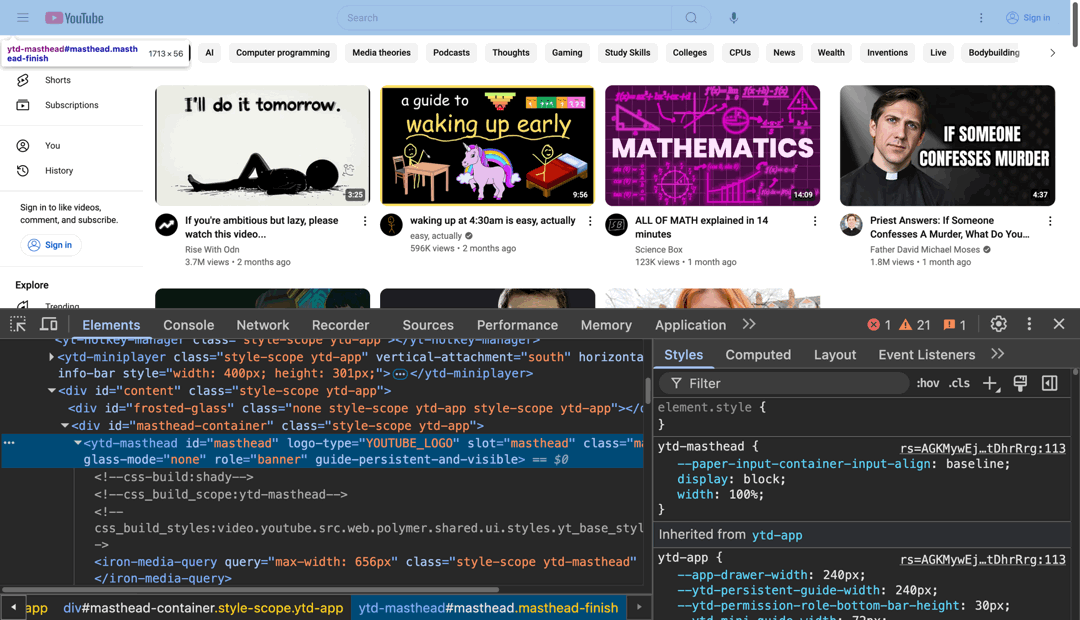
Task: Select the Media theories chip
Action: (381, 53)
